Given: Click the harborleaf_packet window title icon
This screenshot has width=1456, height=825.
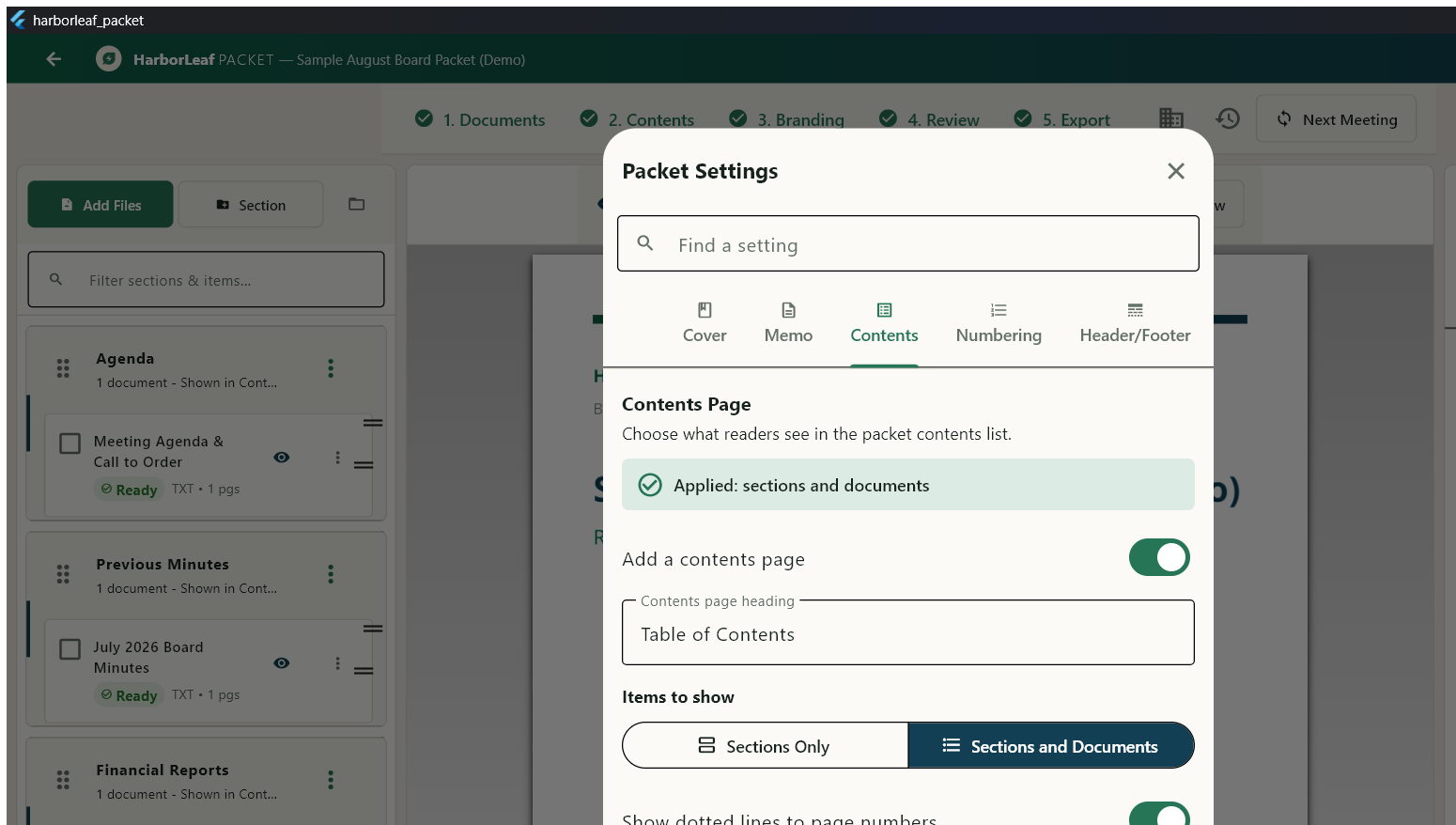Looking at the screenshot, I should pos(18,20).
